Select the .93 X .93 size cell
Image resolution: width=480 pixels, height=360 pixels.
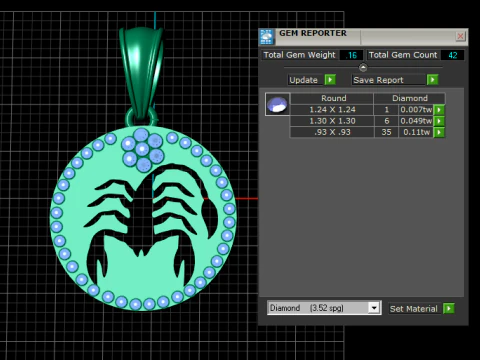(332, 132)
